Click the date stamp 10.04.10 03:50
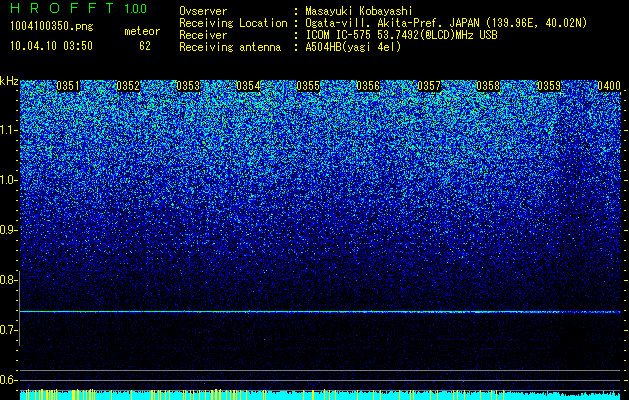629x400 pixels. [51, 45]
